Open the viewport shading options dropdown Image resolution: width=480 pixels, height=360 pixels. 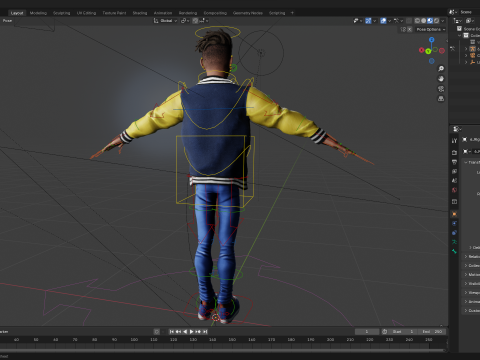443,21
